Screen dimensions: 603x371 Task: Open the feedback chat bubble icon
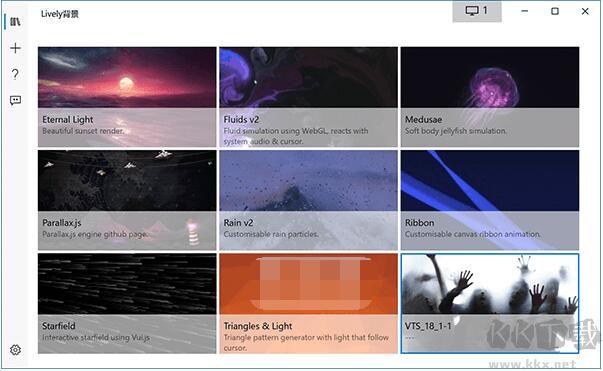15,100
